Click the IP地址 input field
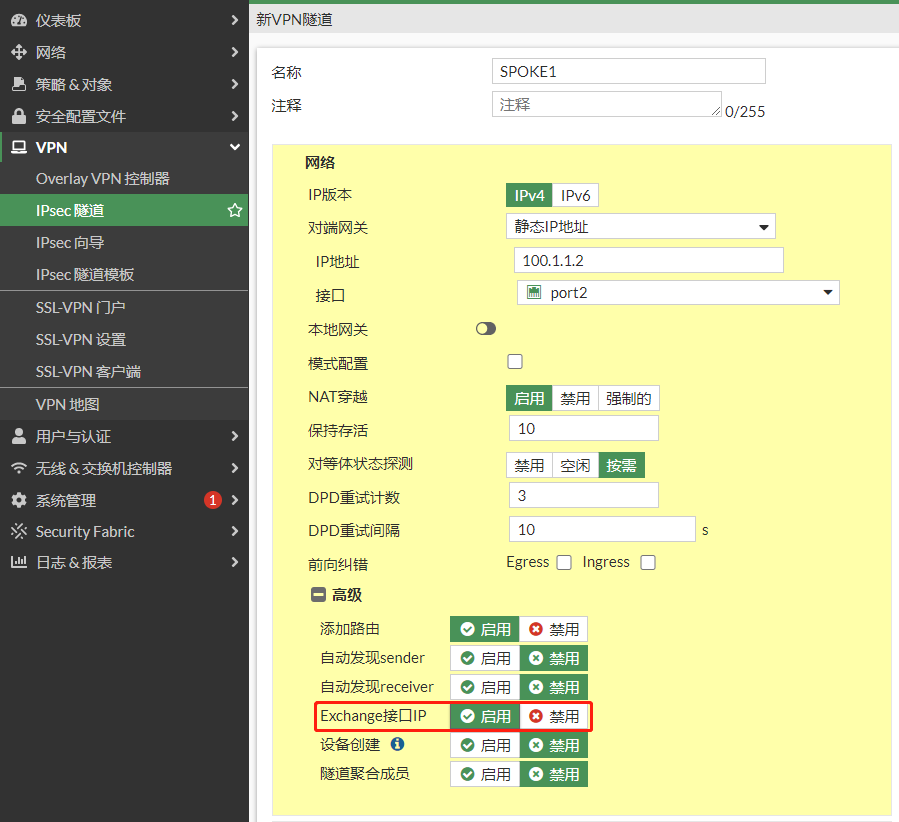The height and width of the screenshot is (822, 899). click(647, 261)
